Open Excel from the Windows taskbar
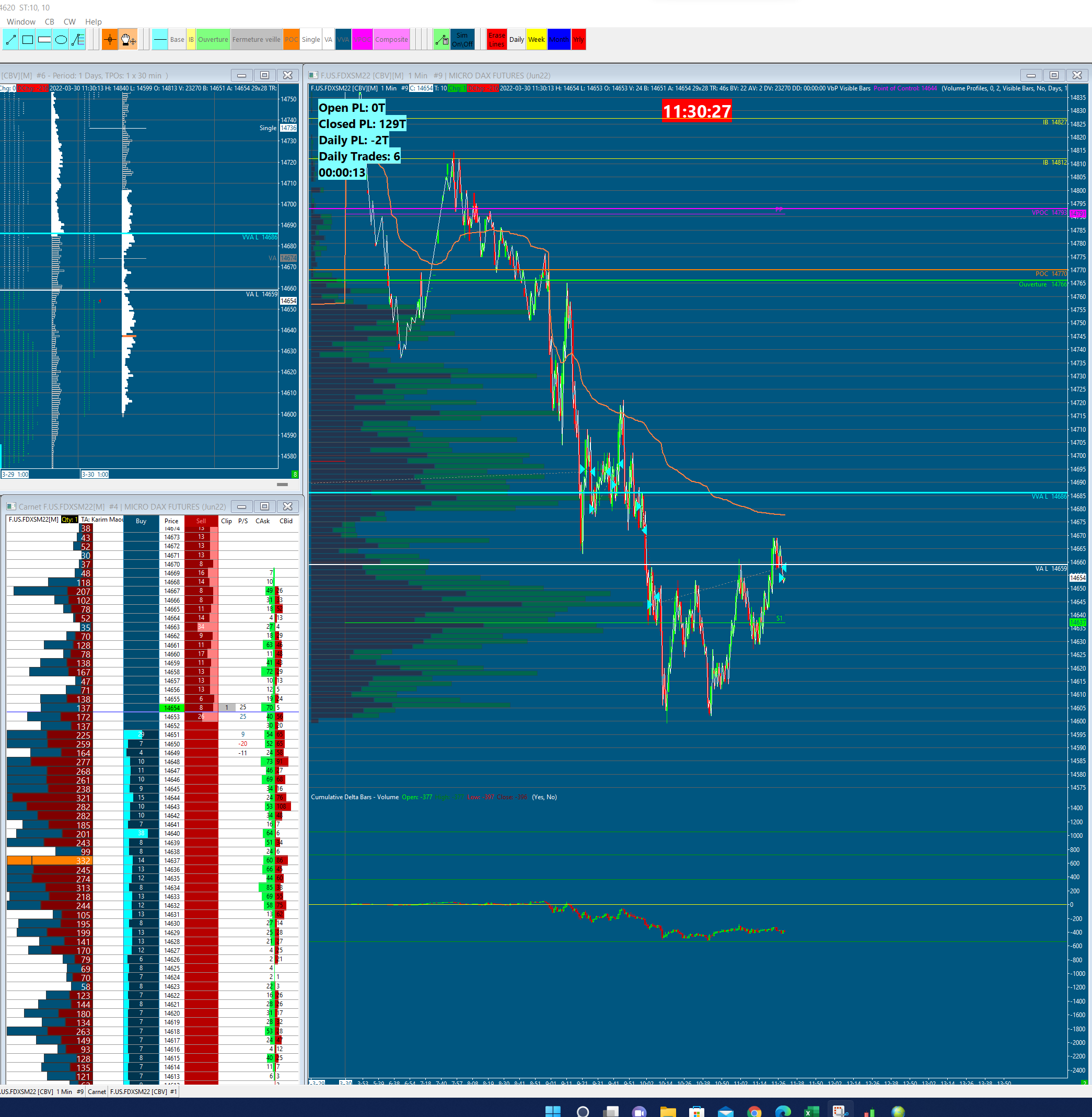This screenshot has width=1092, height=1117. (811, 1112)
